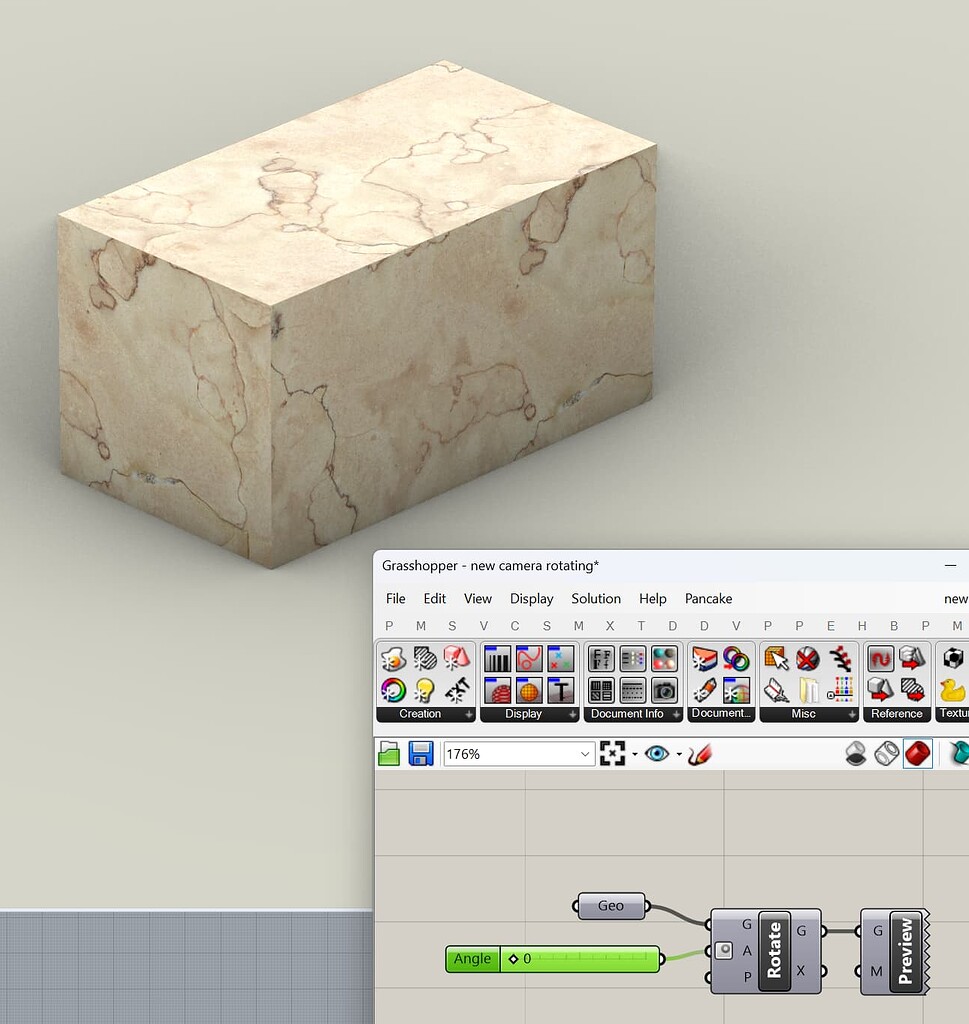Click the Display panel label button
Screen dimensions: 969x1024
tap(524, 714)
